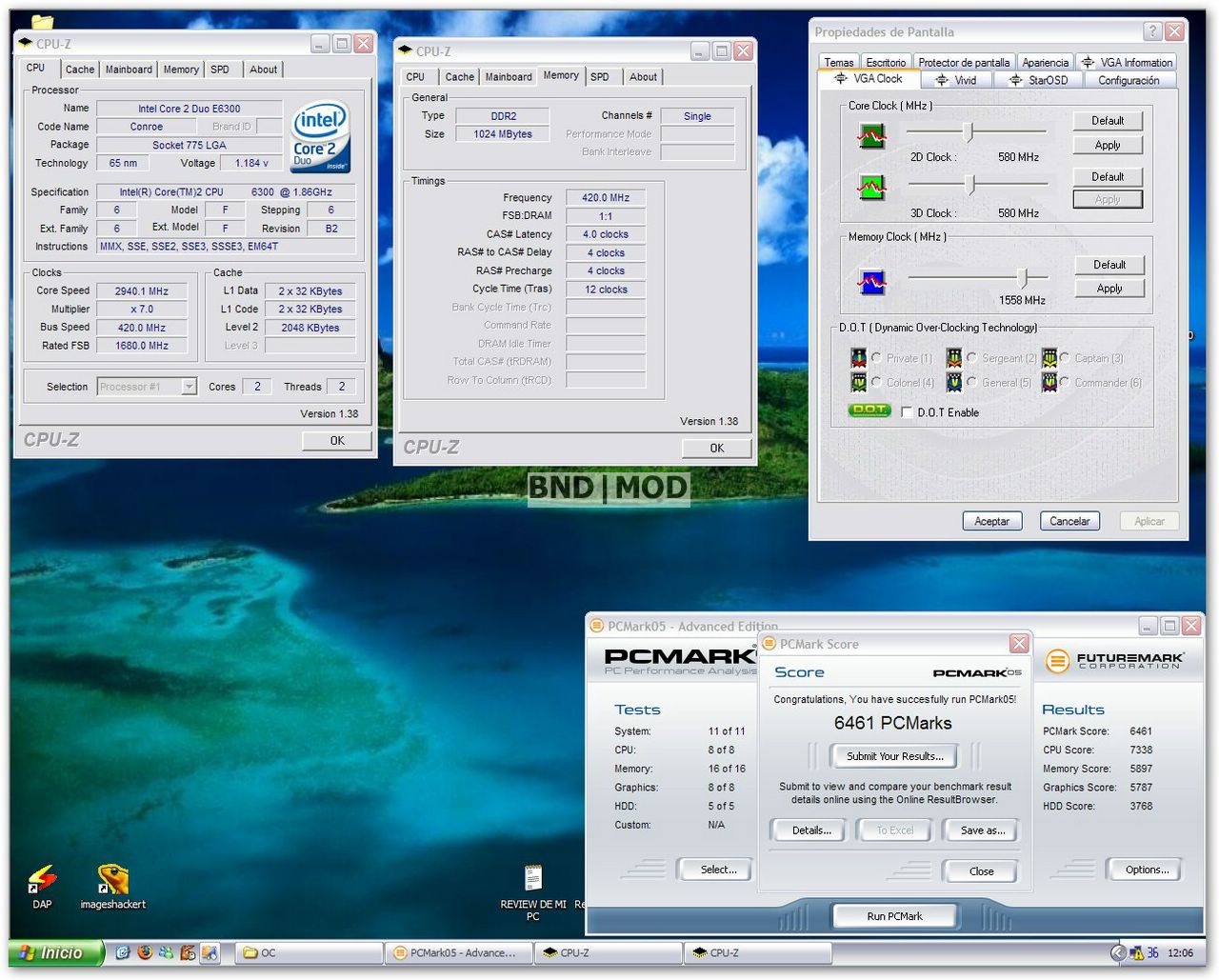Image resolution: width=1219 pixels, height=980 pixels.
Task: Click the 2D Clock slider handle
Action: pyautogui.click(x=968, y=131)
